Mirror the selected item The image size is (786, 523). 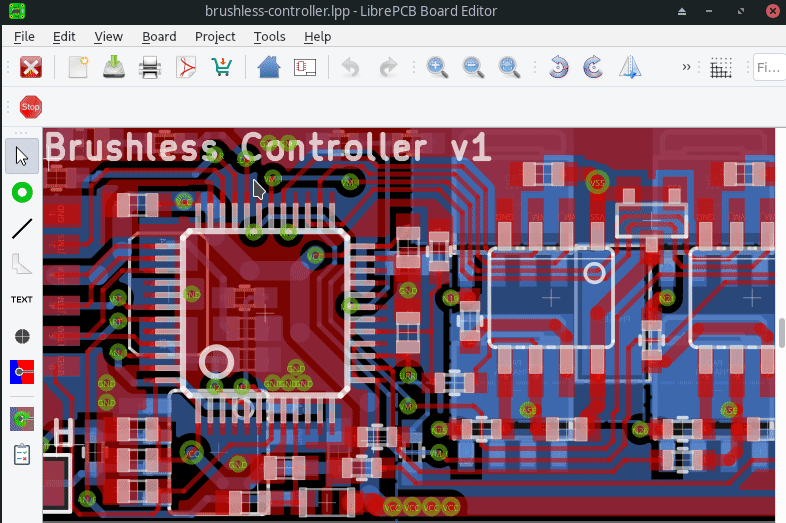tap(630, 67)
